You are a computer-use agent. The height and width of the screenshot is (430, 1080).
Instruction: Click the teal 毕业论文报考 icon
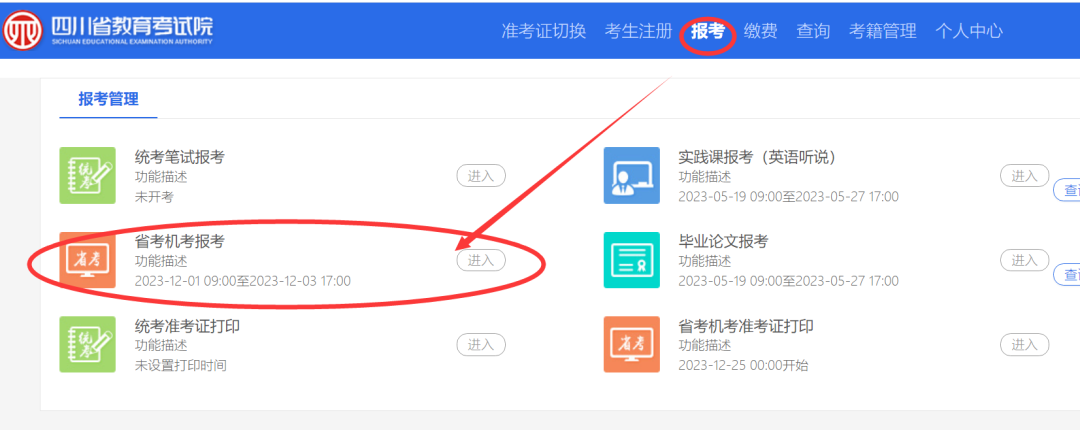tap(632, 260)
